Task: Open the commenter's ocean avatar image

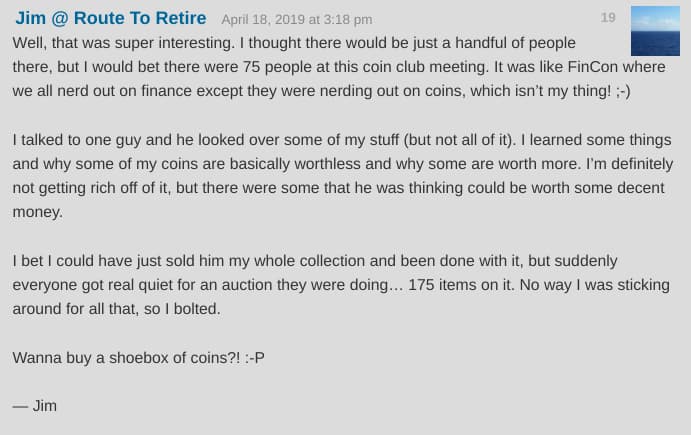Action: click(655, 31)
